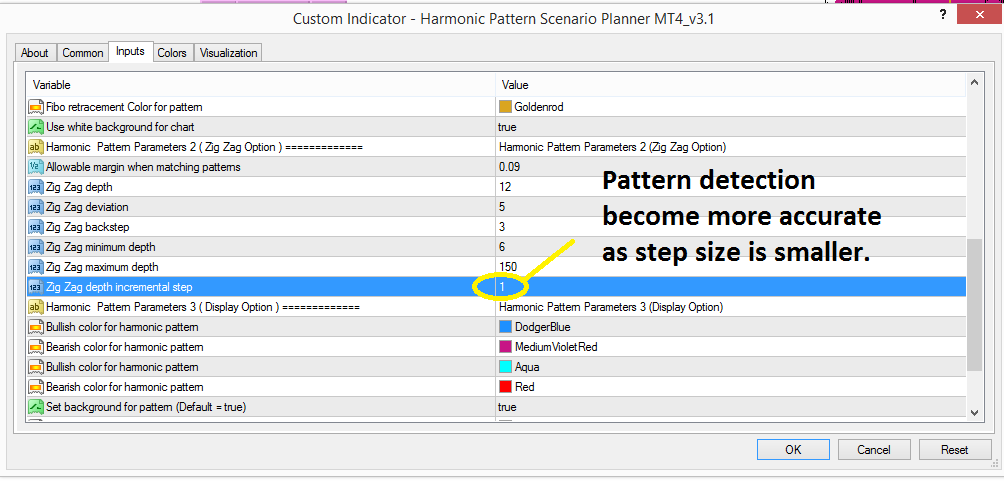
Task: Click the boolean icon for Set background for pattern
Action: (36, 407)
